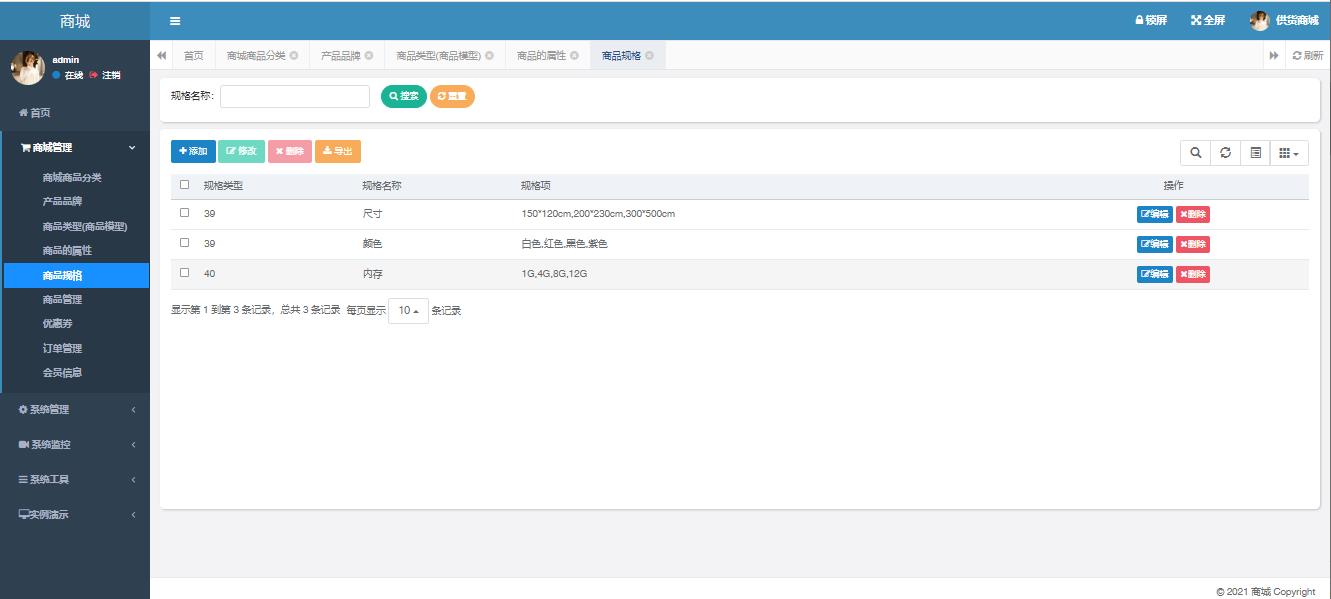
Task: Click the 全屏 fullscreen icon
Action: click(1196, 20)
